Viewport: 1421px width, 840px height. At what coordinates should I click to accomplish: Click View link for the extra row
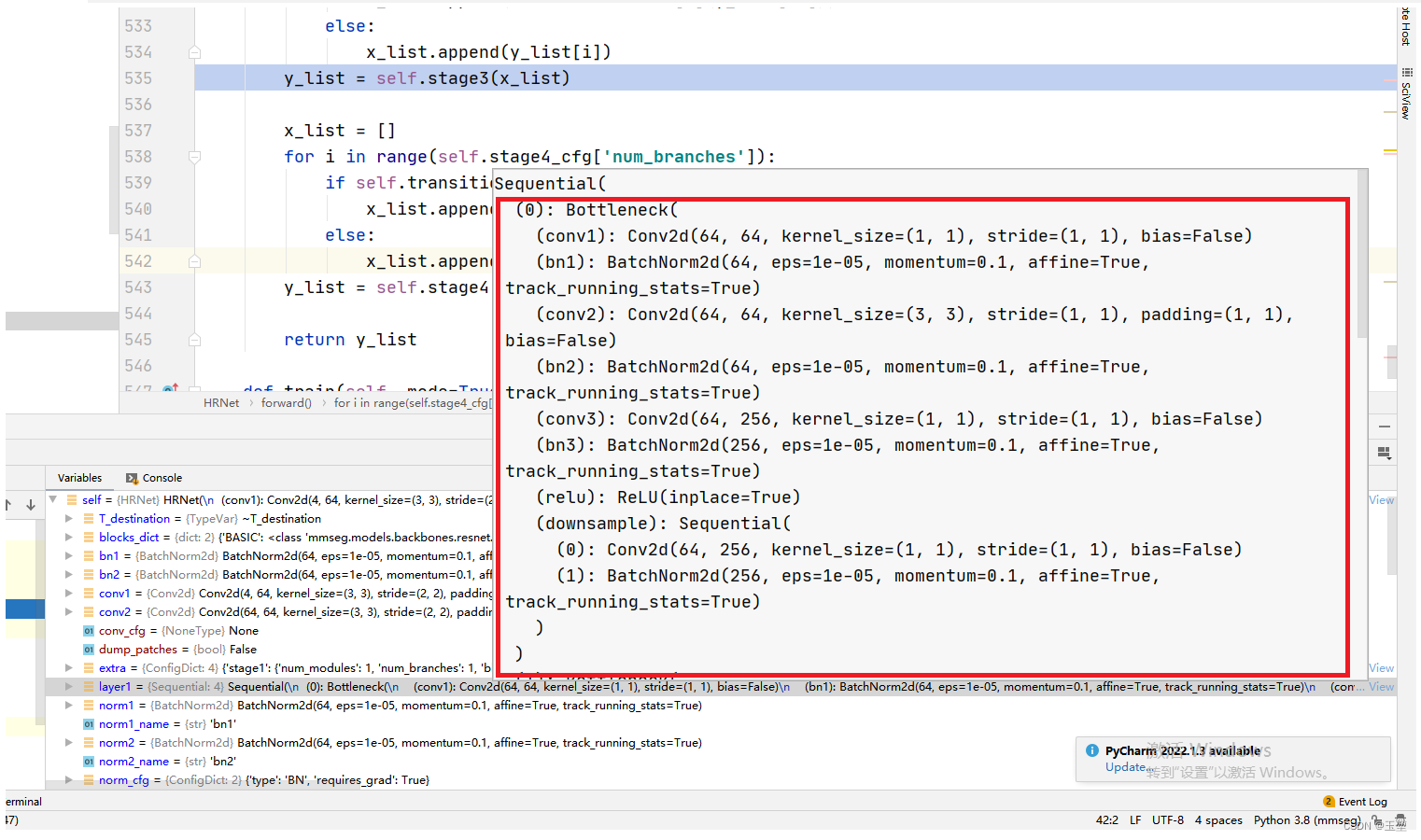[1382, 668]
